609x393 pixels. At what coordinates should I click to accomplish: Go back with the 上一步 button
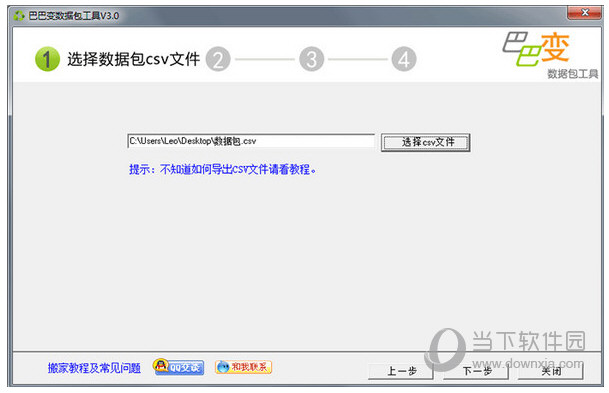[x=401, y=371]
